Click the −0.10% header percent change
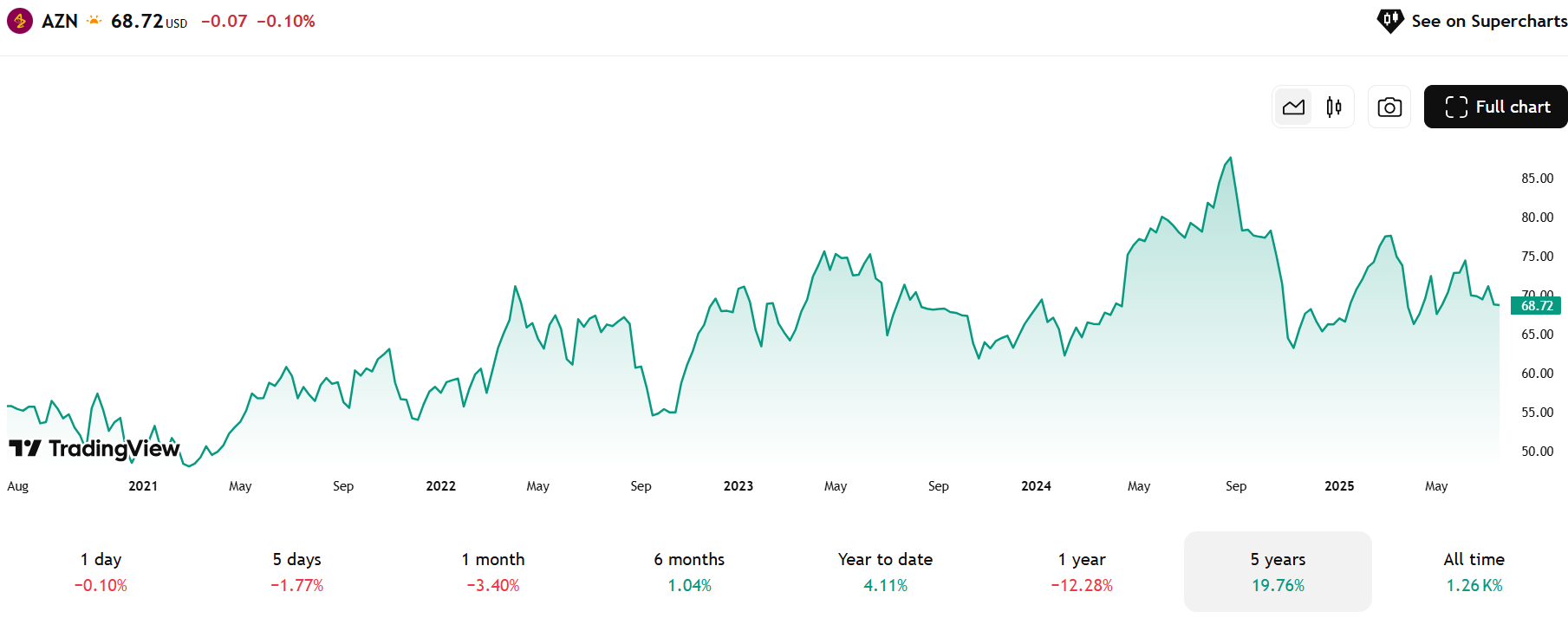Image resolution: width=1568 pixels, height=618 pixels. click(286, 21)
